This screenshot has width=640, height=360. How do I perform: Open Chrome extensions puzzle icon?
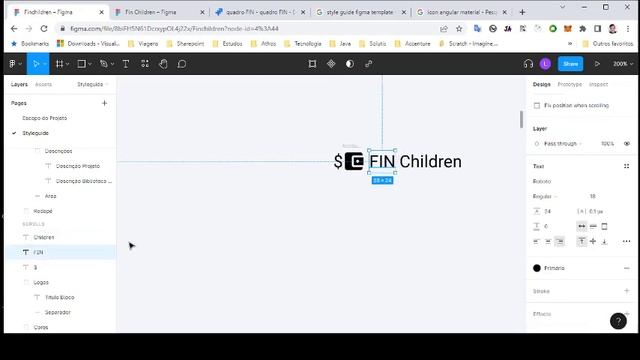[x=582, y=29]
